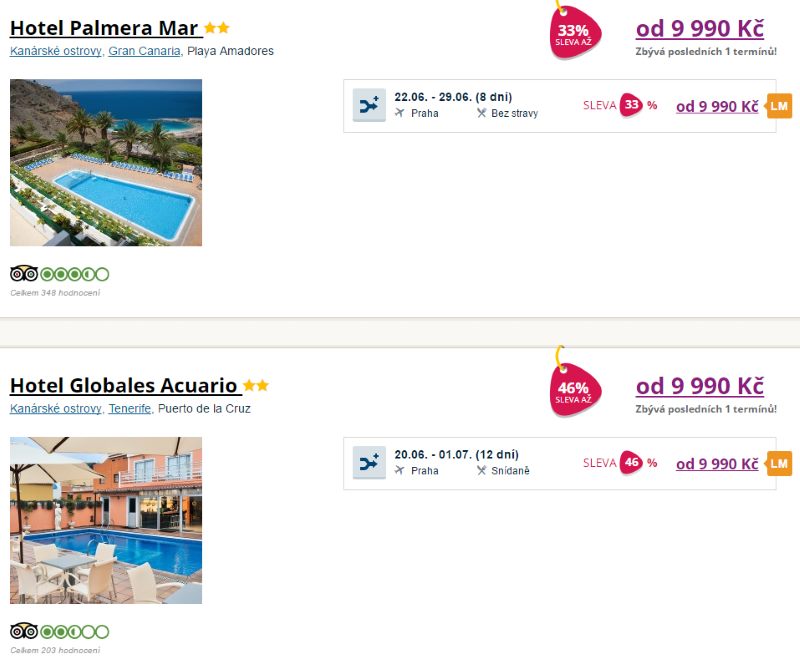Click small 'od 9 990 Kč' price in 20.06. offer row
Image resolution: width=800 pixels, height=660 pixels.
[717, 464]
